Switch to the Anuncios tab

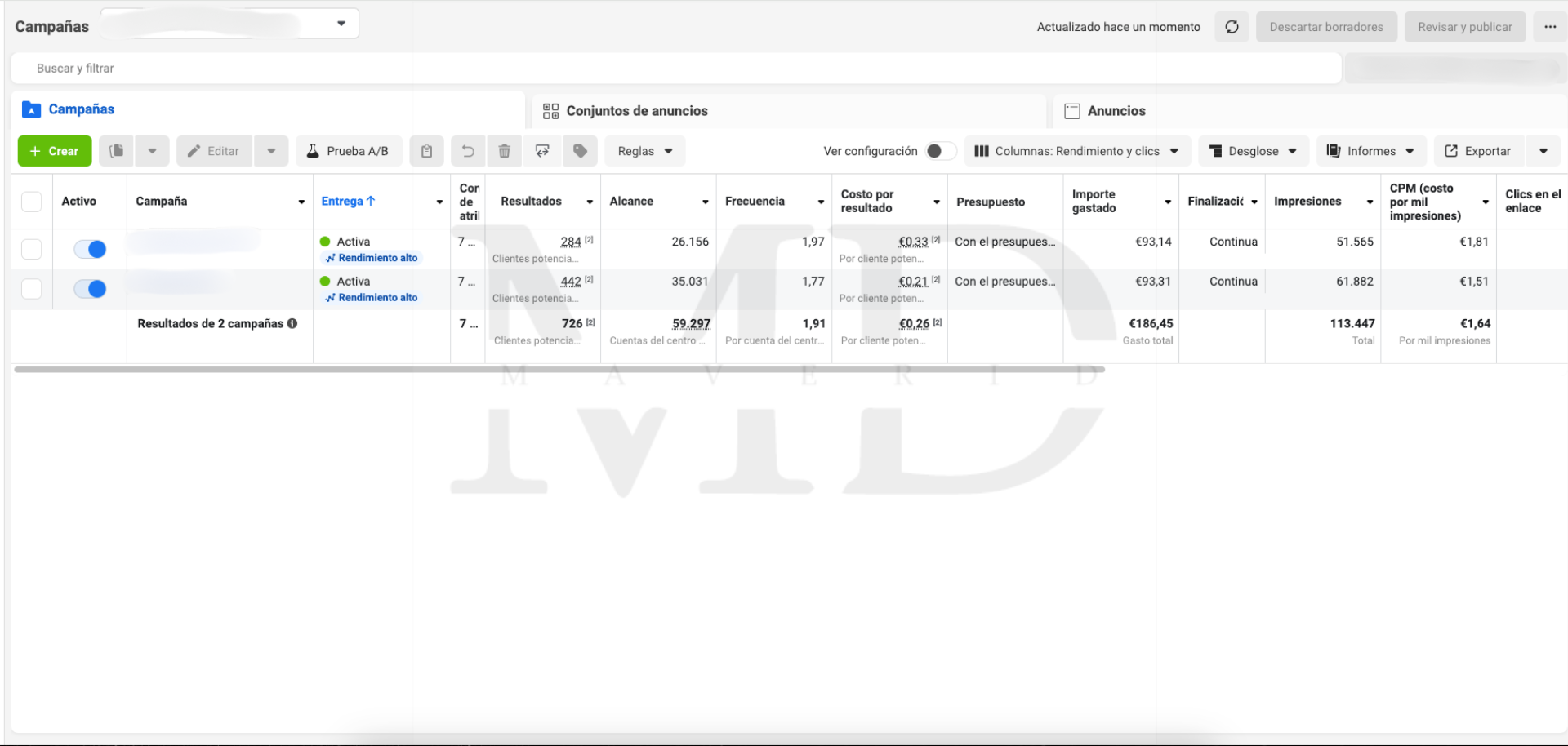pos(1116,111)
